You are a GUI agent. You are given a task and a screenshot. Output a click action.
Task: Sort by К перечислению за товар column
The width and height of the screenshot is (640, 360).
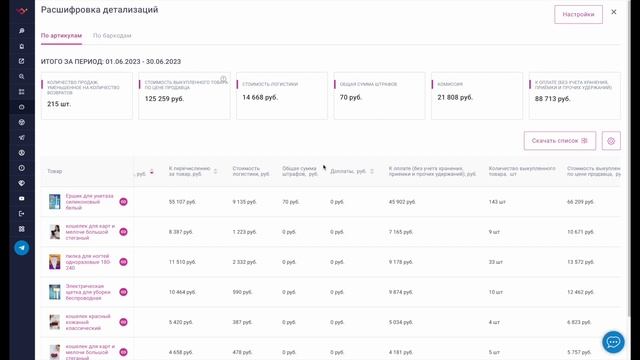tap(216, 171)
